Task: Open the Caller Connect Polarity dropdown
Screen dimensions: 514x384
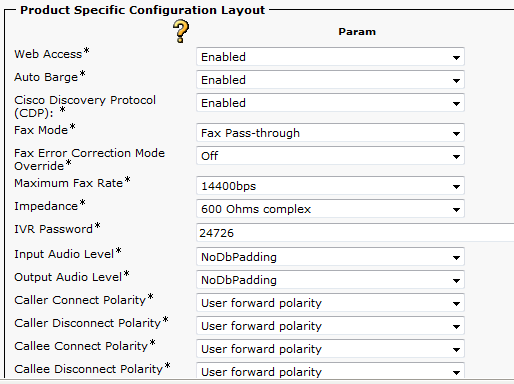Action: coord(330,303)
